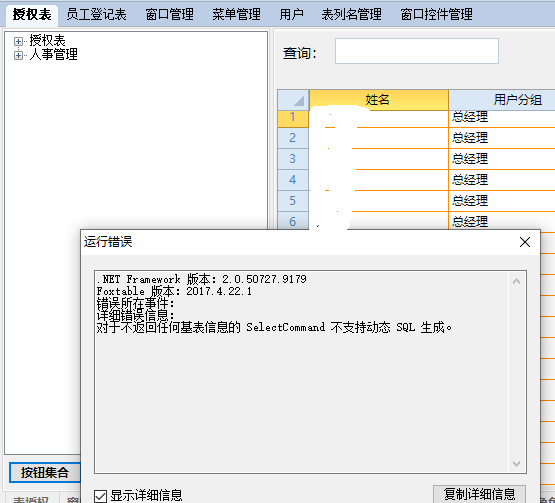555x503 pixels.
Task: Click the 用户分组 column header
Action: coord(502,100)
